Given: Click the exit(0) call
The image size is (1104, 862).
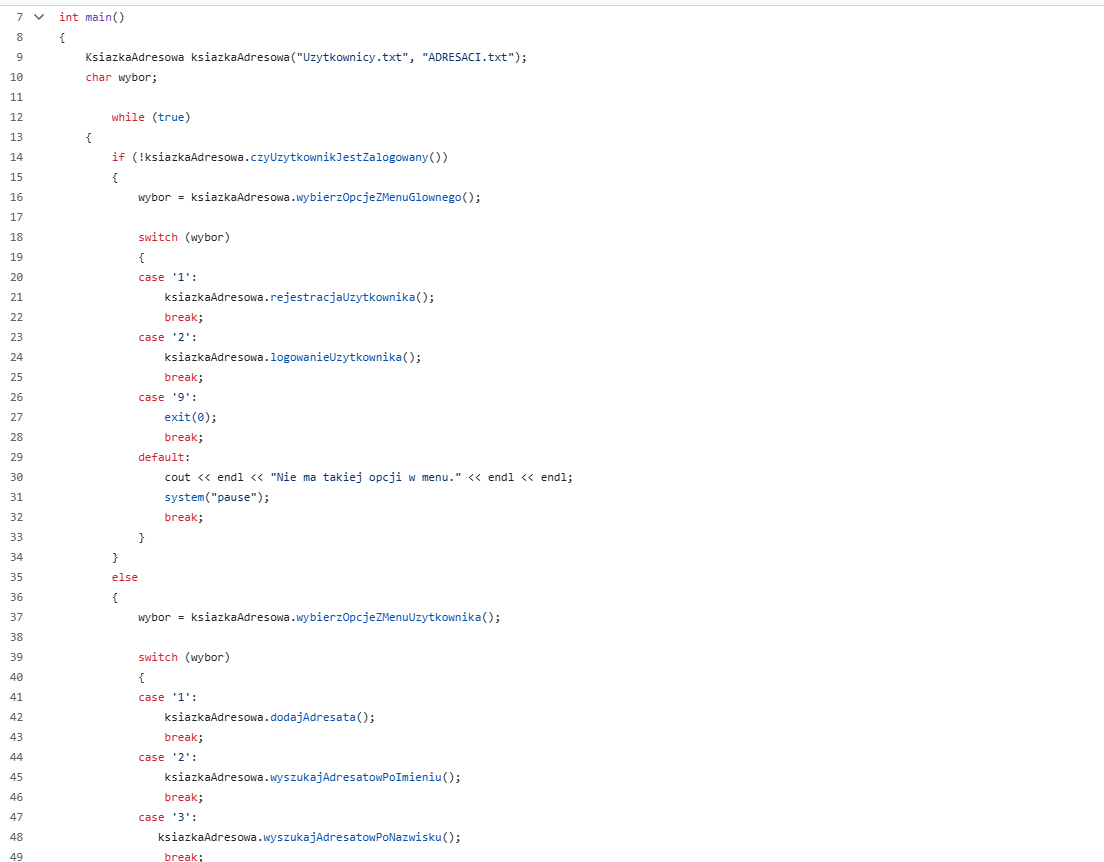Looking at the screenshot, I should pos(190,417).
